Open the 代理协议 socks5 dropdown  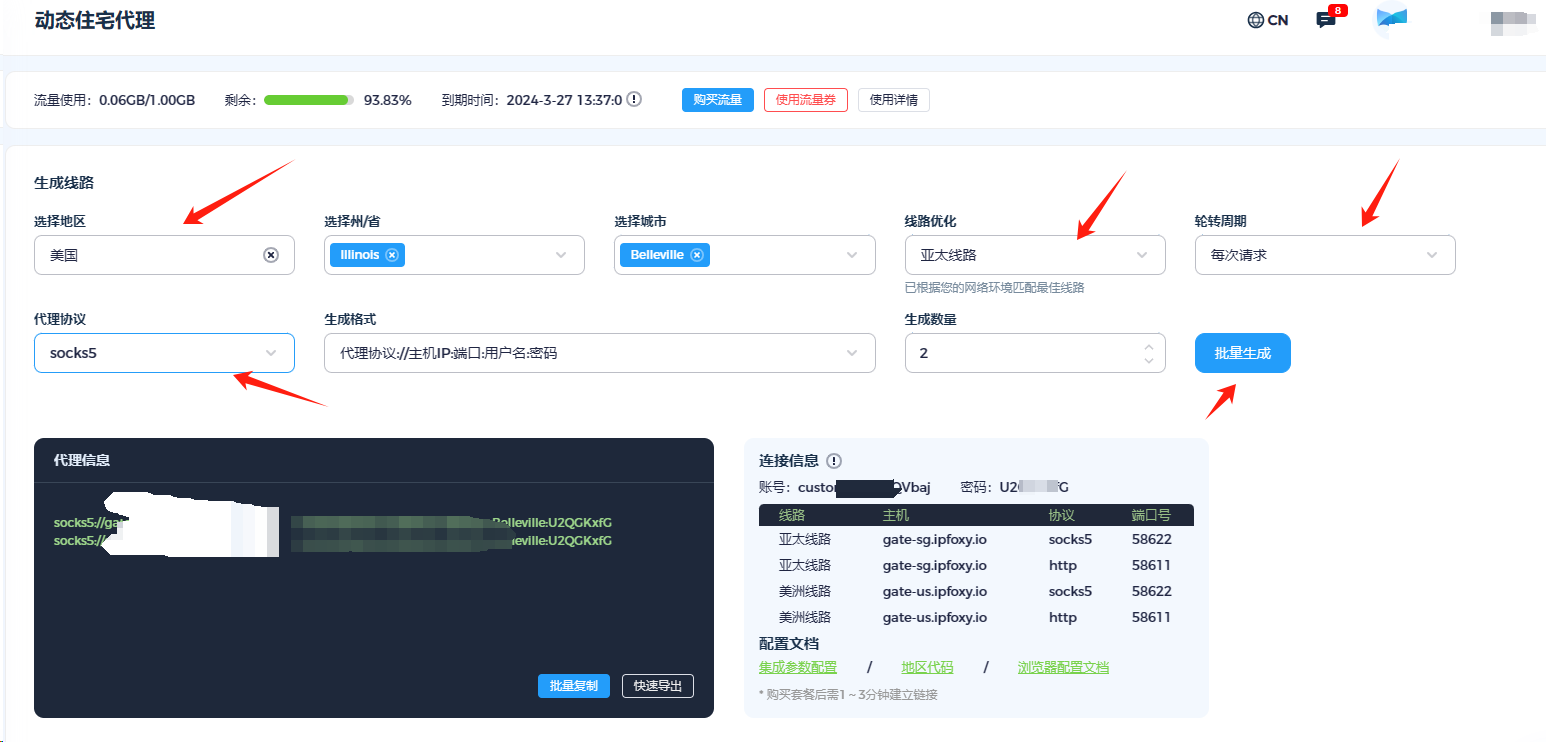point(164,353)
